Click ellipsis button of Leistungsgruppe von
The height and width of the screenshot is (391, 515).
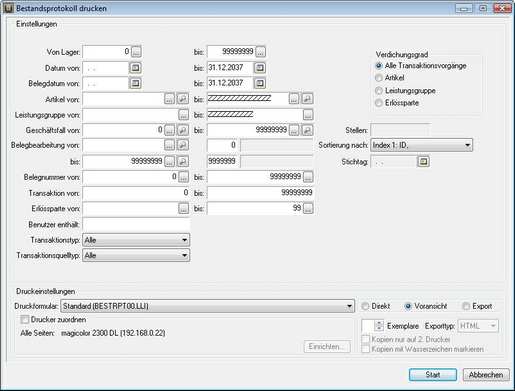(x=183, y=115)
